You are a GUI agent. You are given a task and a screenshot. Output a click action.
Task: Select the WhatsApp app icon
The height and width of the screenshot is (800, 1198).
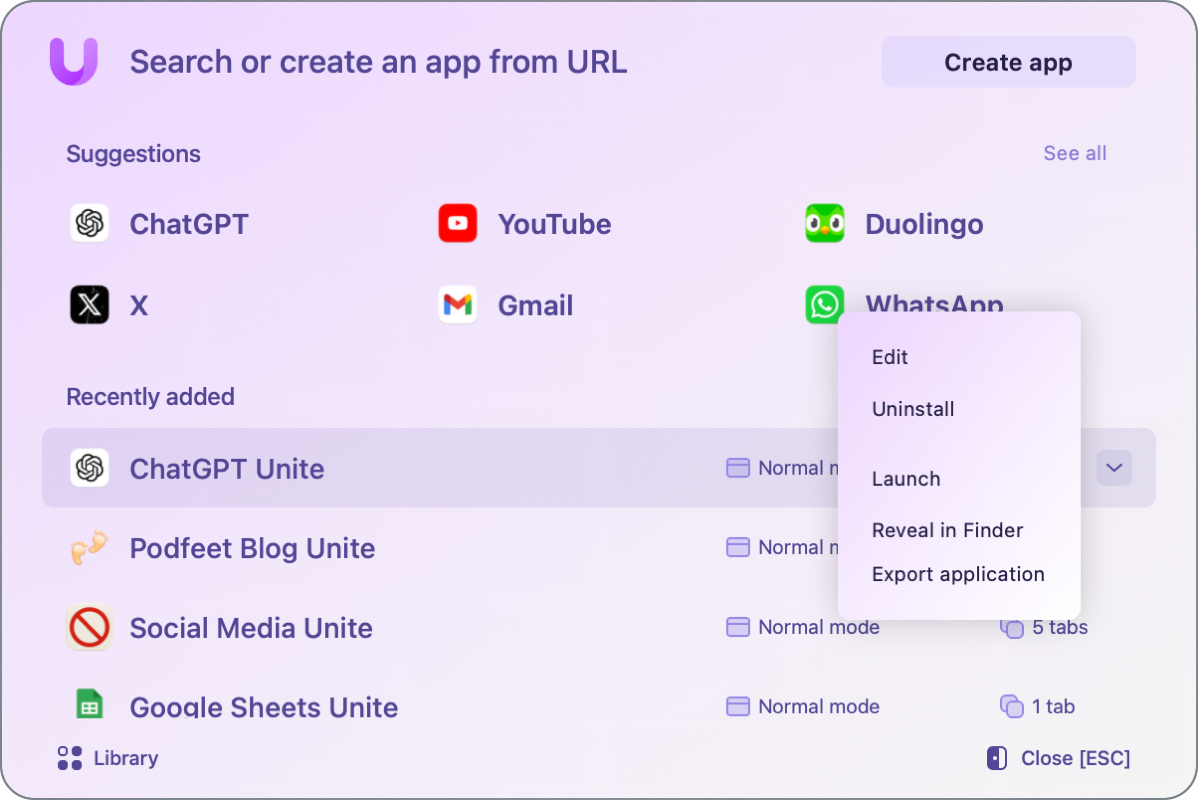click(823, 305)
